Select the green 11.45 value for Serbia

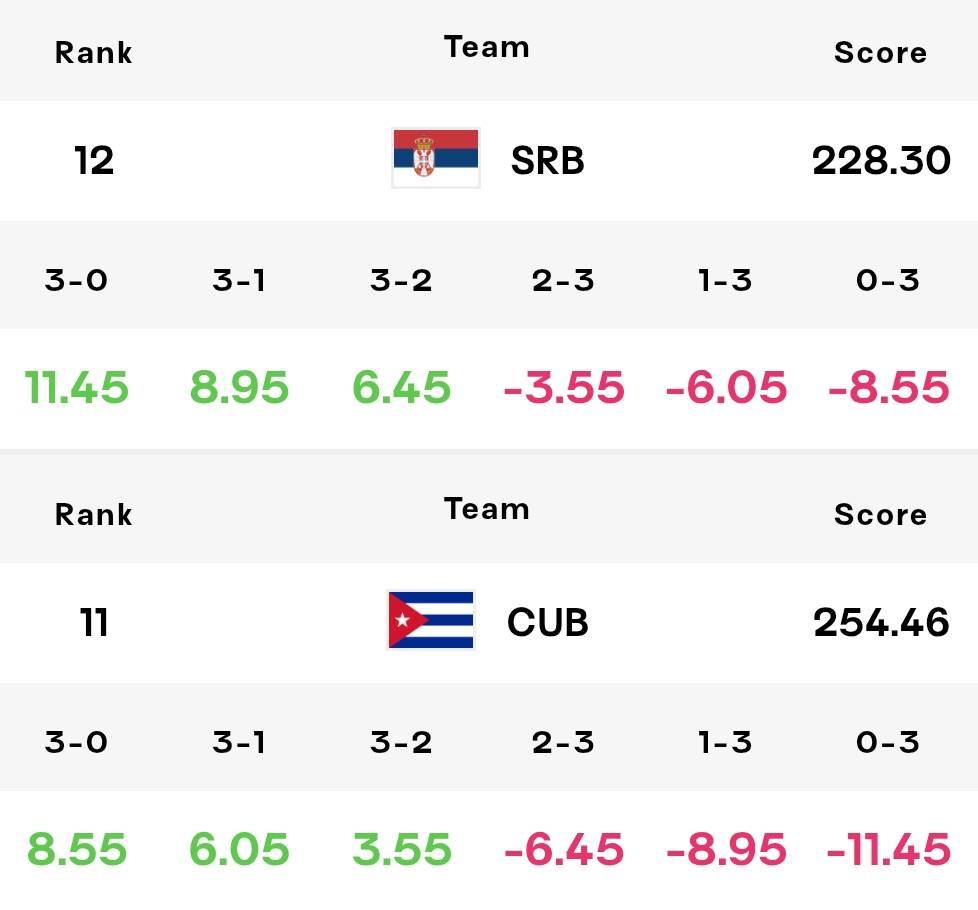(77, 387)
